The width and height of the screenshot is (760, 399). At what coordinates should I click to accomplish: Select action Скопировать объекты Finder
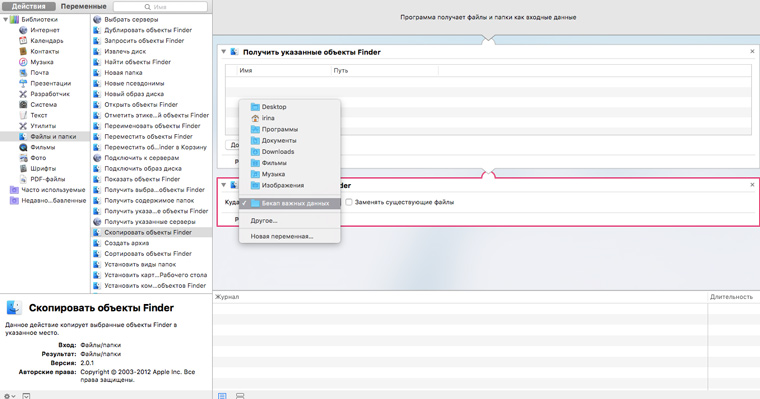click(x=151, y=233)
